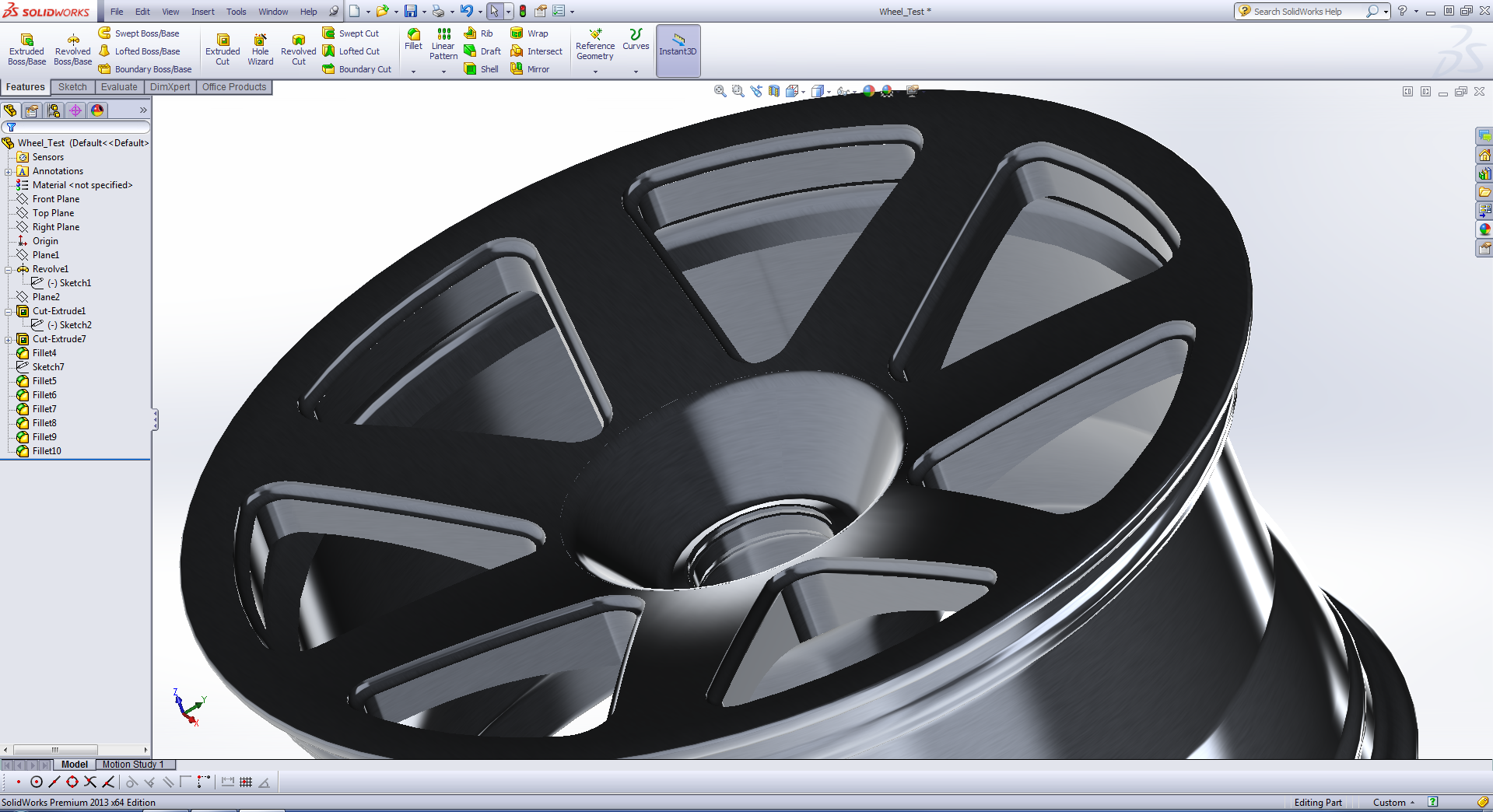Choose the Swept Boss/Base feature
Viewport: 1493px width, 812px height.
coord(138,33)
